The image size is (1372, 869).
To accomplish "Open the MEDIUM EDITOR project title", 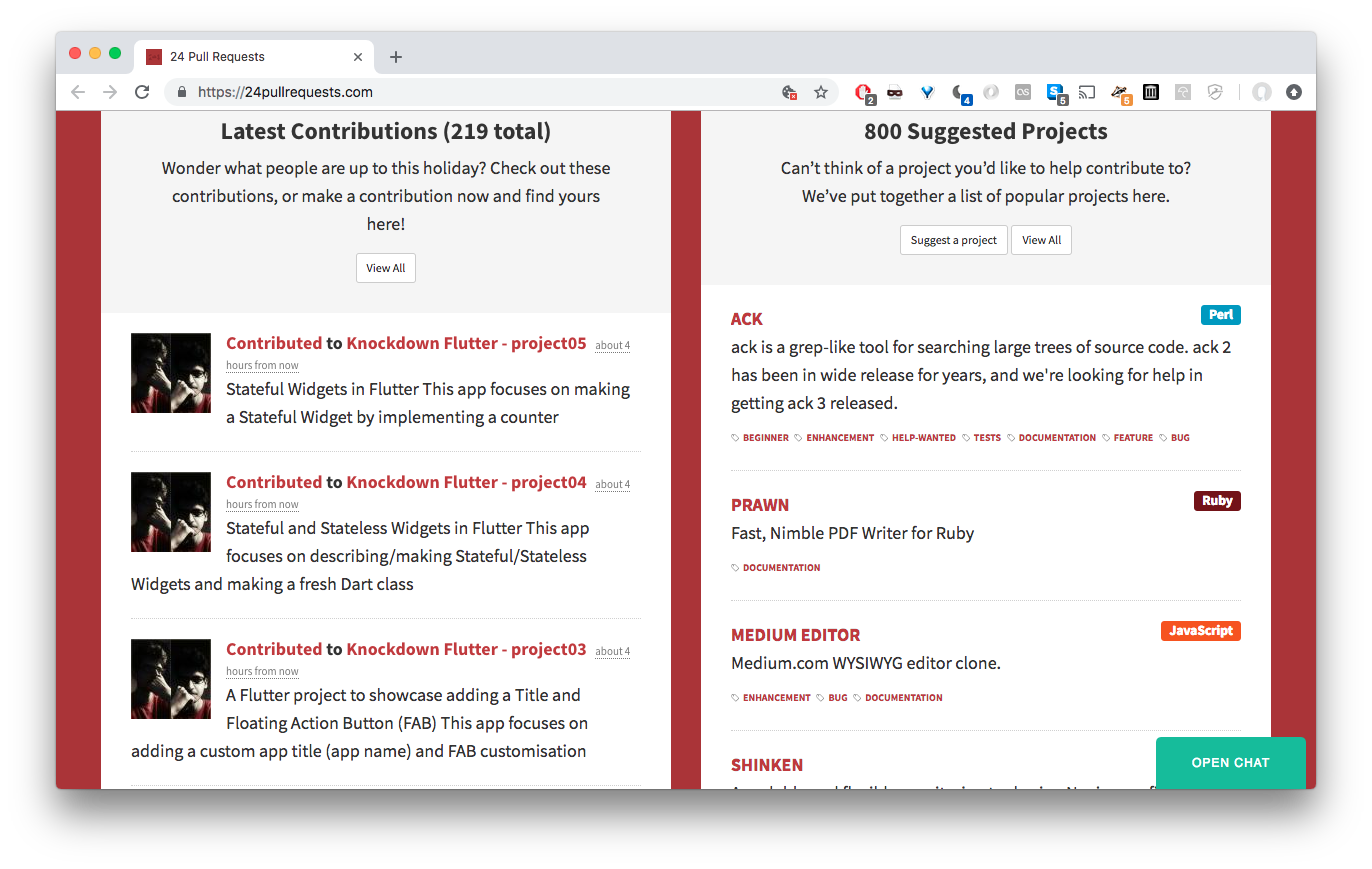I will tap(796, 635).
